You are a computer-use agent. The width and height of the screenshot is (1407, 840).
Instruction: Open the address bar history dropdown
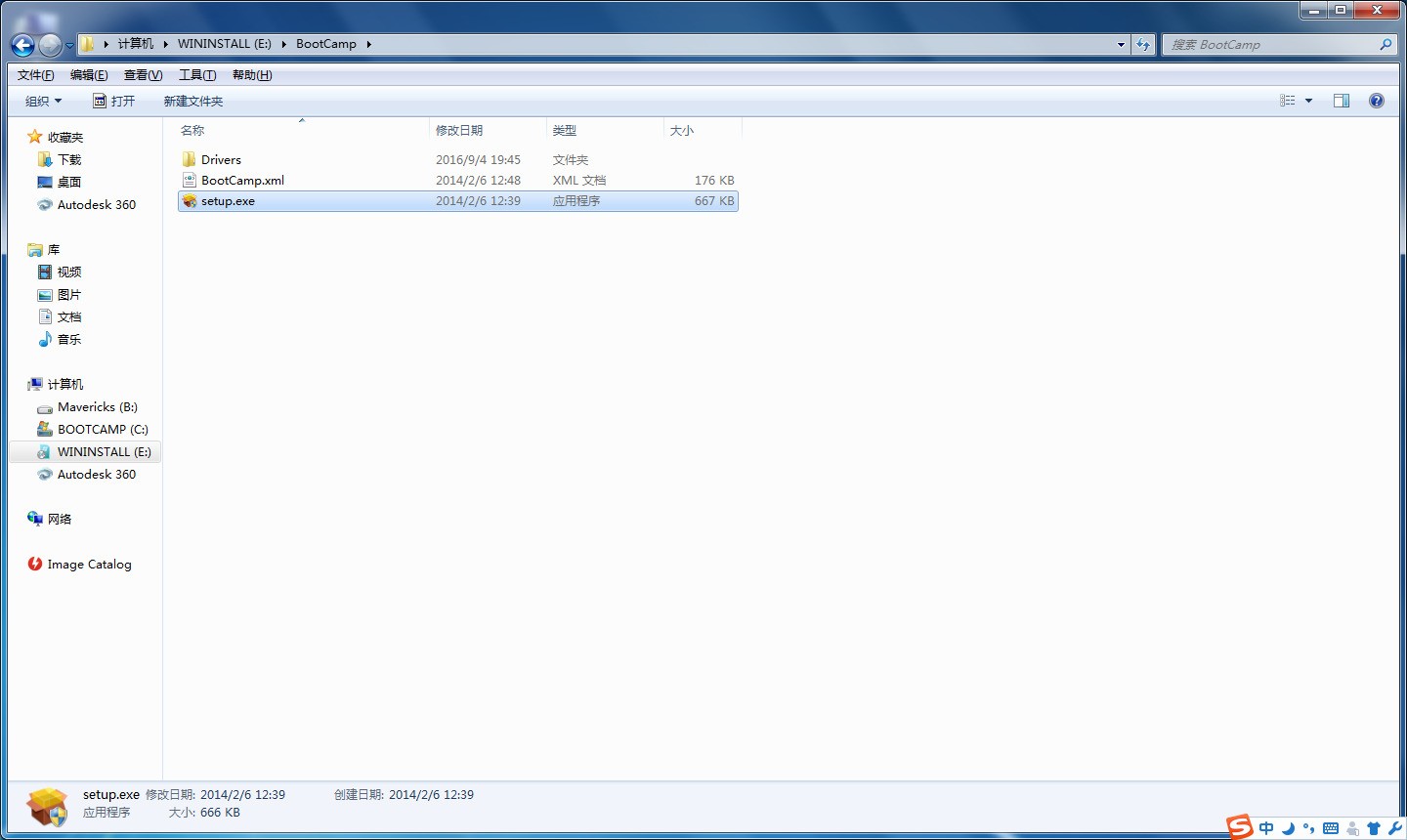(1121, 44)
